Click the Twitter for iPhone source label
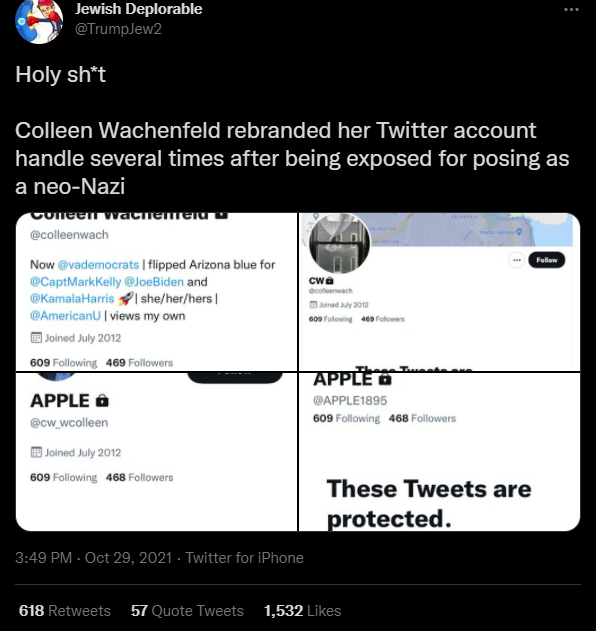Screen dimensions: 596x631 coord(244,558)
